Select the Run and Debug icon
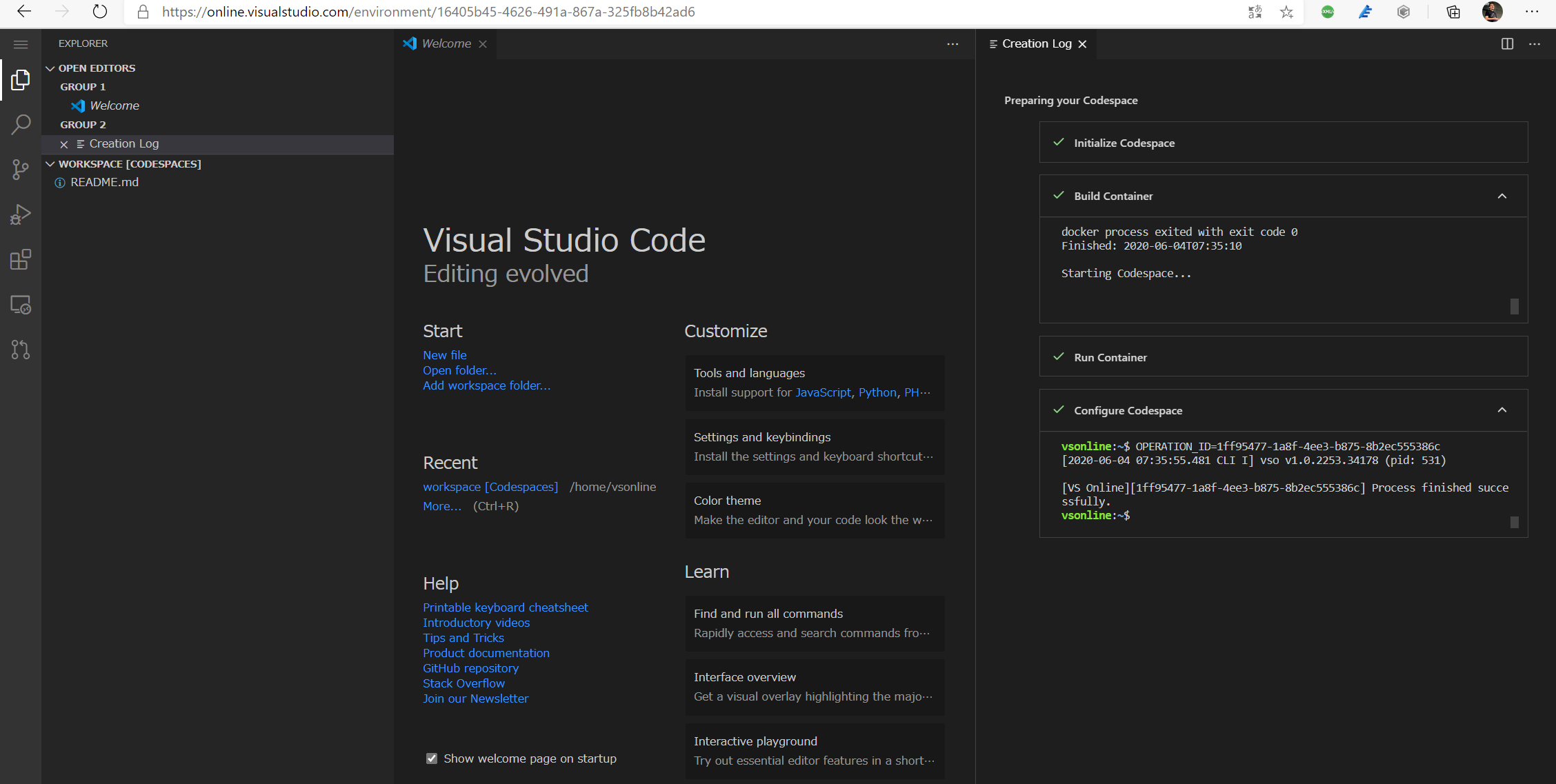Viewport: 1556px width, 784px height. (x=20, y=214)
